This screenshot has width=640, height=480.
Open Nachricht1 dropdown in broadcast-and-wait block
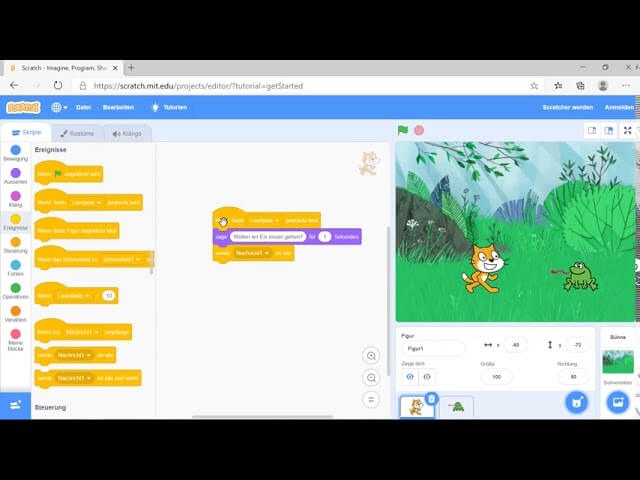pyautogui.click(x=74, y=378)
